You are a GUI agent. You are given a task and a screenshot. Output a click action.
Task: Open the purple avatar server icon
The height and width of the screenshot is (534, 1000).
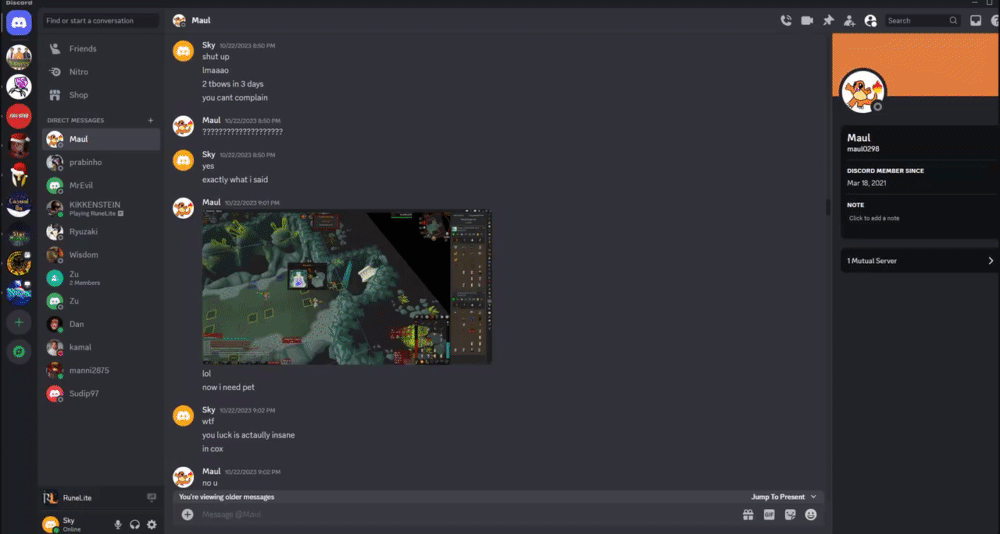18,86
